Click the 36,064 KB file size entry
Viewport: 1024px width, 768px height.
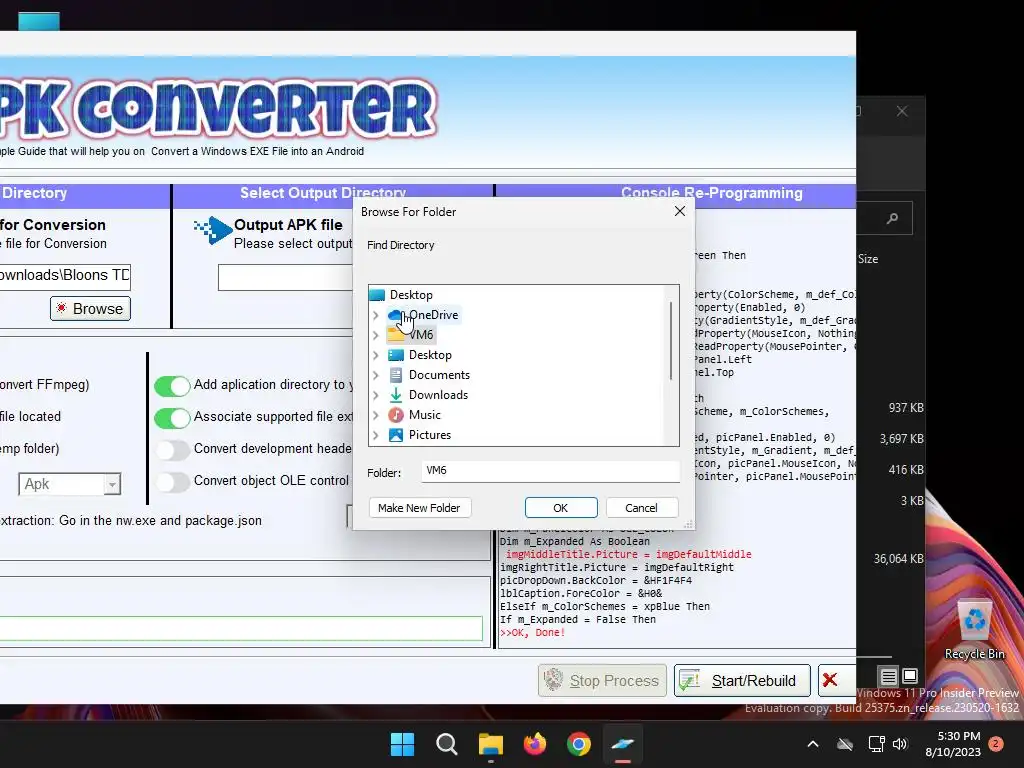(899, 559)
